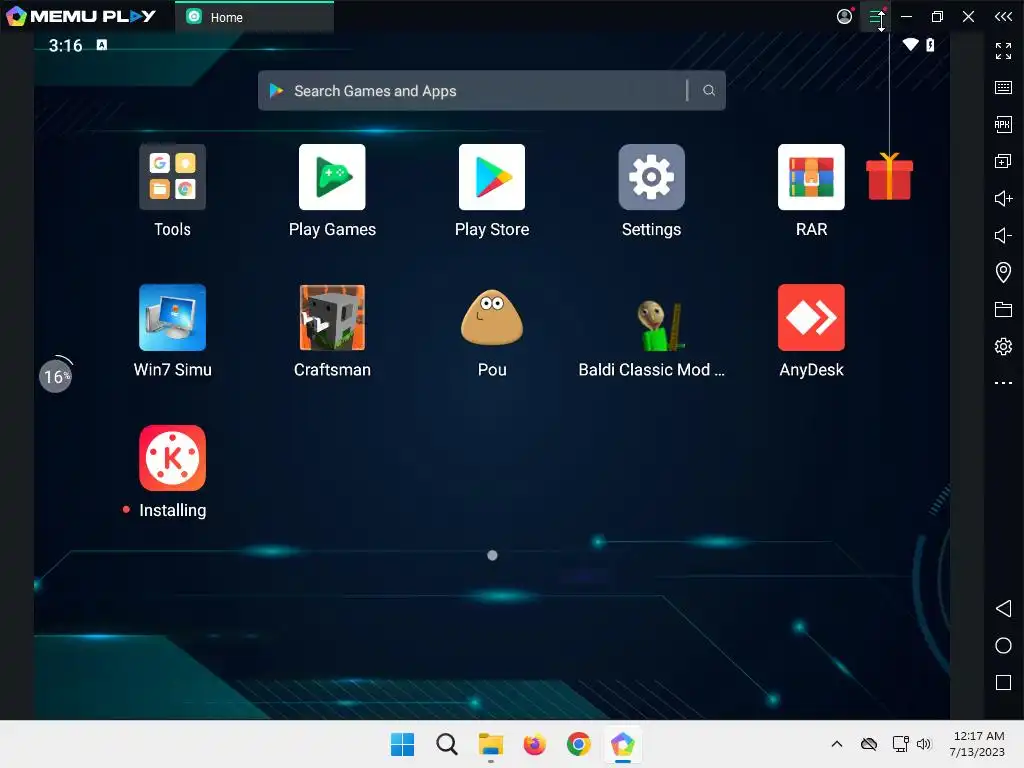The image size is (1024, 768).
Task: Select the home screen page indicator dot
Action: pos(492,555)
